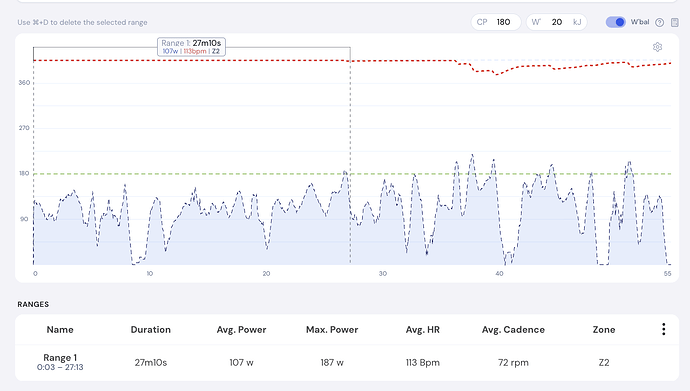The width and height of the screenshot is (690, 391).
Task: Sort by the Duration column header
Action: [150, 329]
